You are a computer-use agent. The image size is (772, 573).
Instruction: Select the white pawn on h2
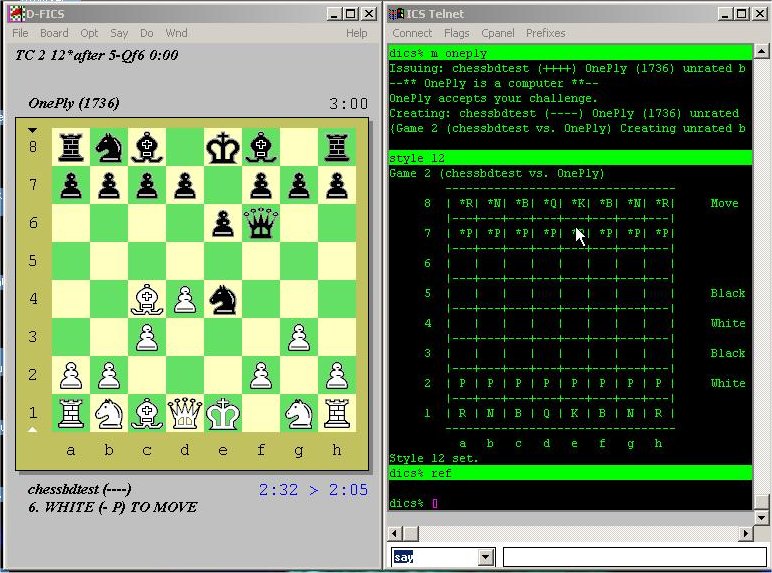[x=337, y=376]
